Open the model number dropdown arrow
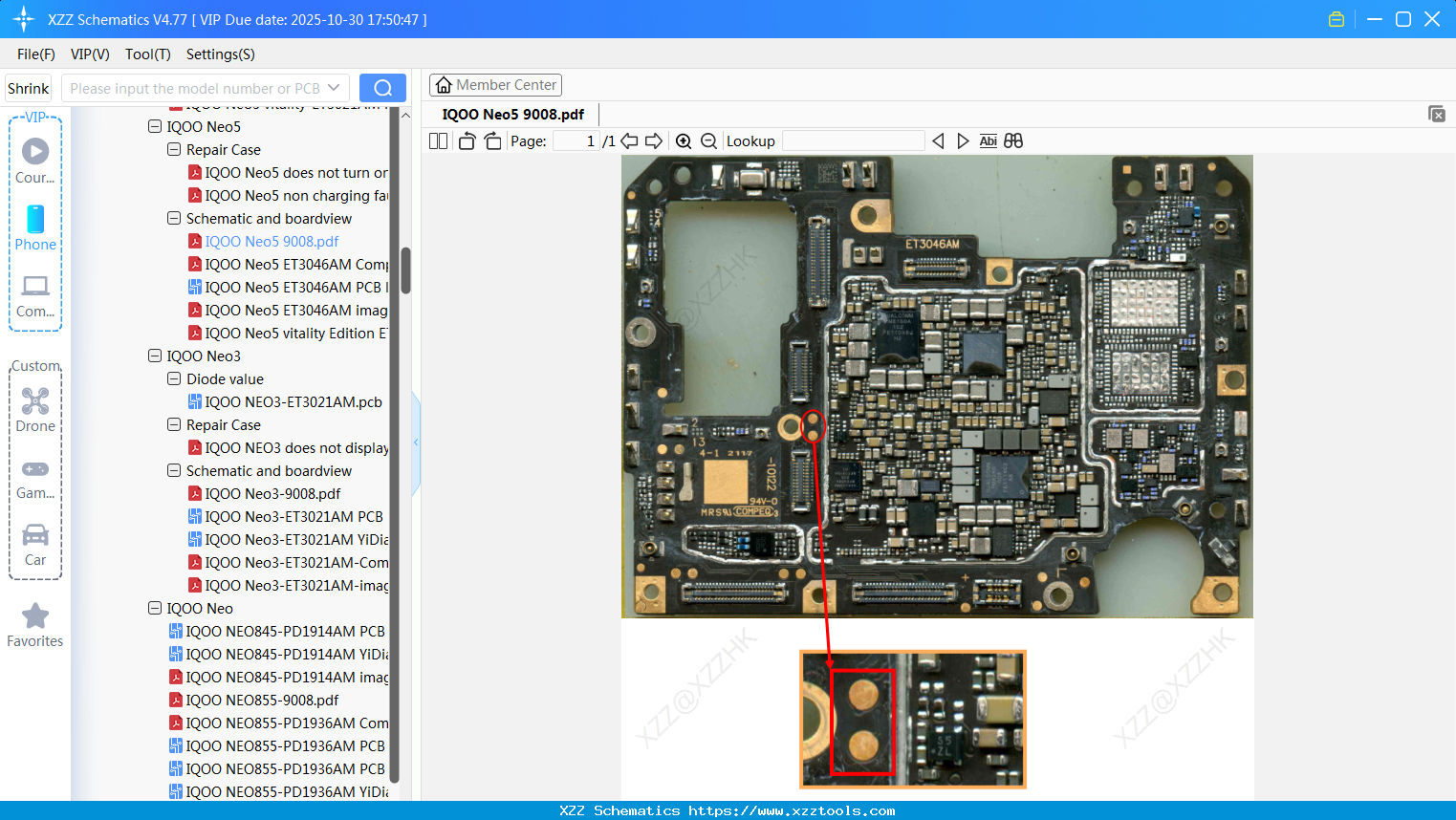The width and height of the screenshot is (1456, 820). point(334,88)
